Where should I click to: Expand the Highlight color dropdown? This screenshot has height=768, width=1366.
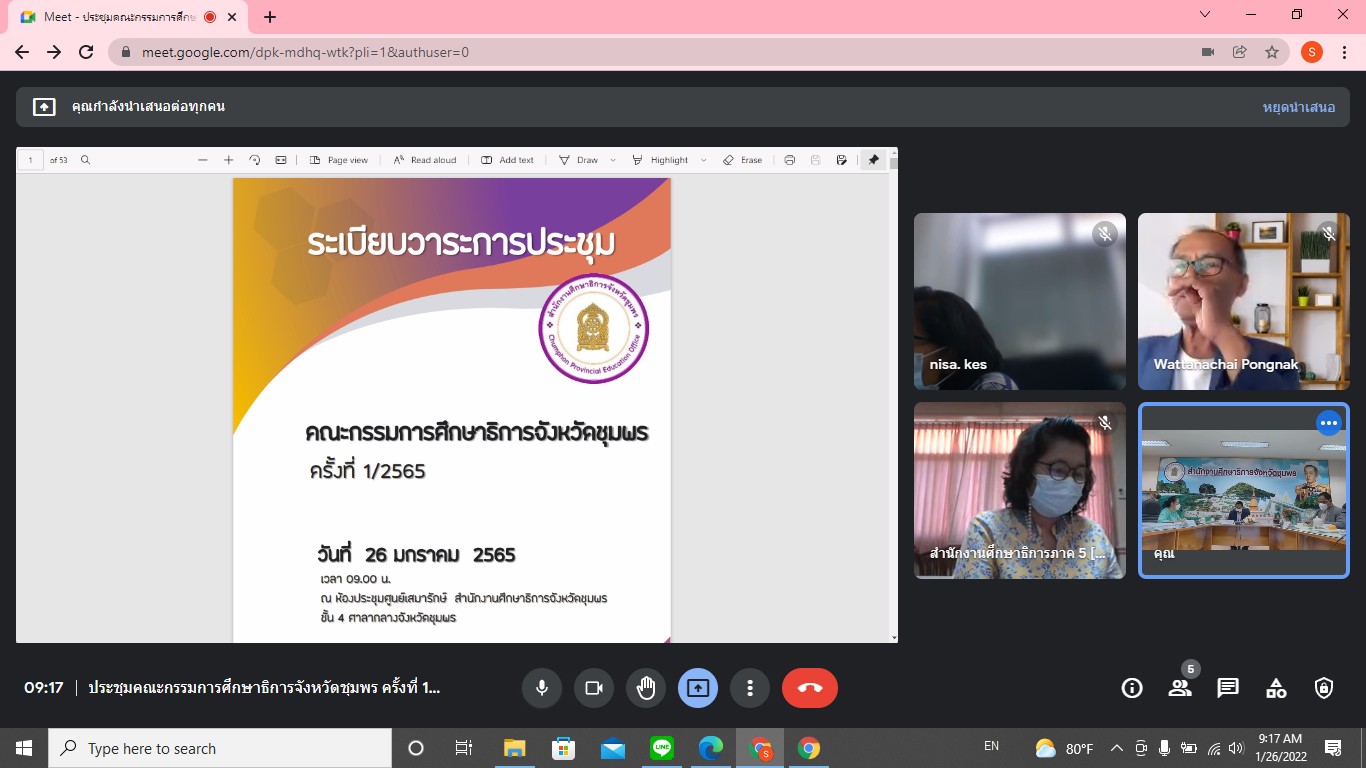[703, 160]
